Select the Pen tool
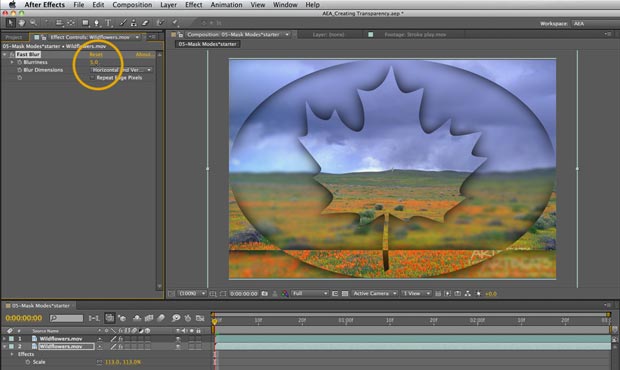The height and width of the screenshot is (370, 620). pyautogui.click(x=96, y=23)
